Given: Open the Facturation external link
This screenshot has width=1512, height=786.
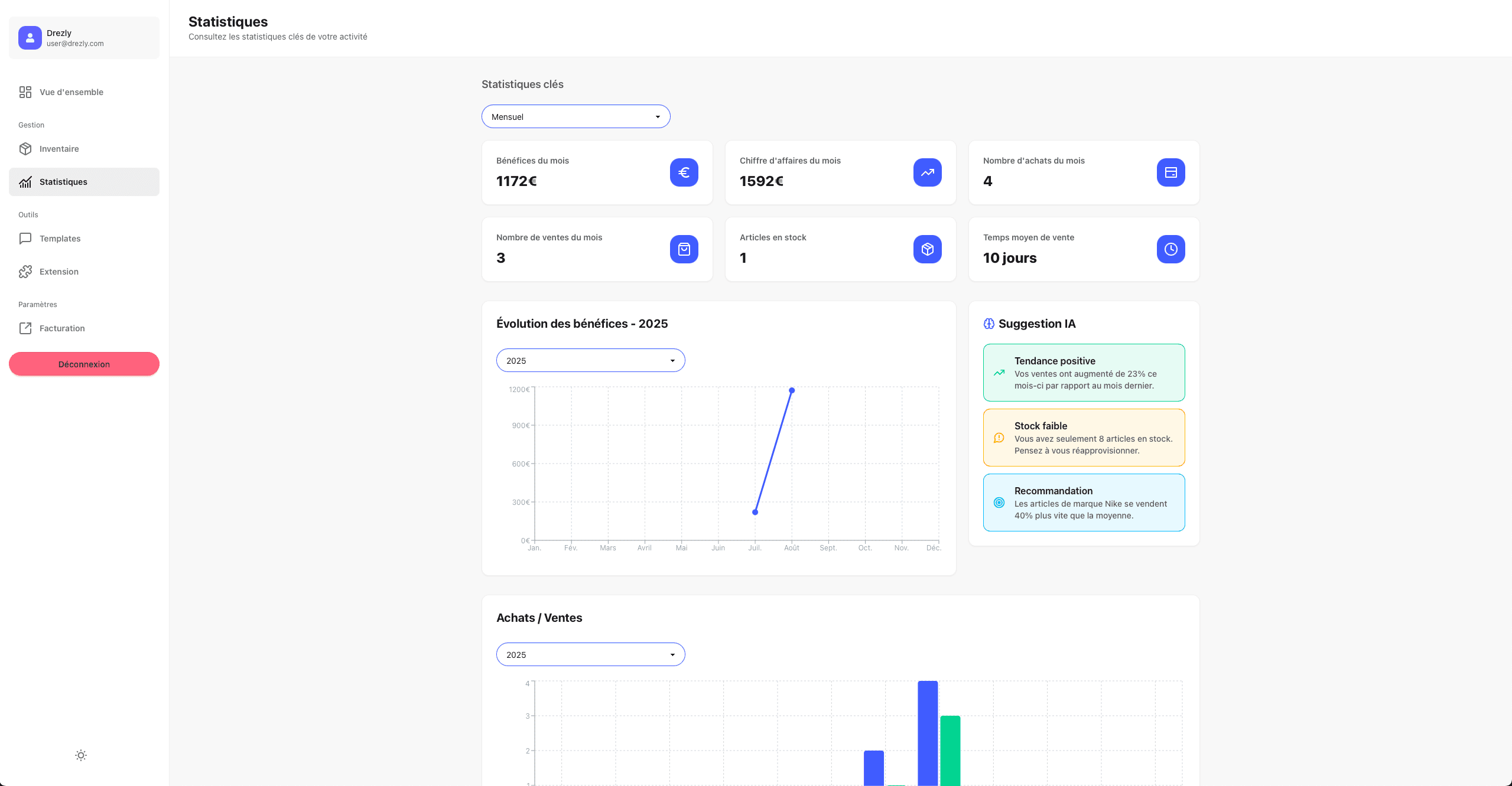Looking at the screenshot, I should pos(62,328).
